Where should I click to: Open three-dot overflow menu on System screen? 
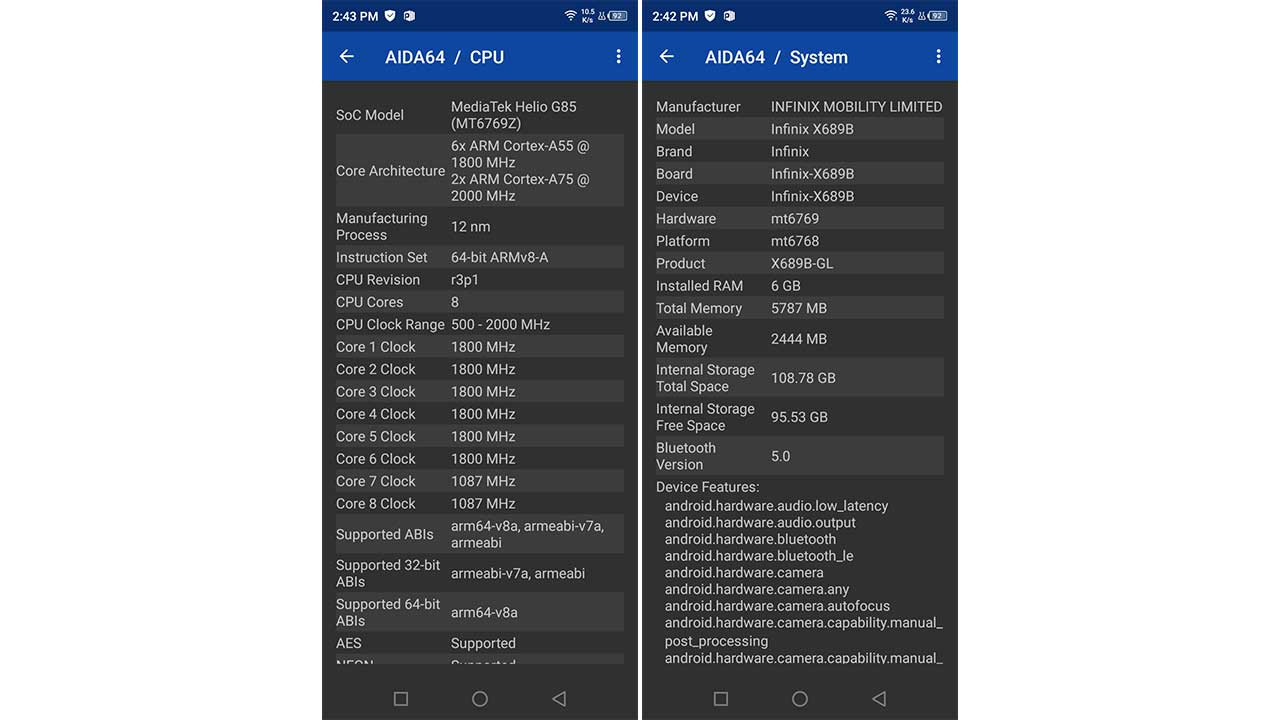point(938,57)
